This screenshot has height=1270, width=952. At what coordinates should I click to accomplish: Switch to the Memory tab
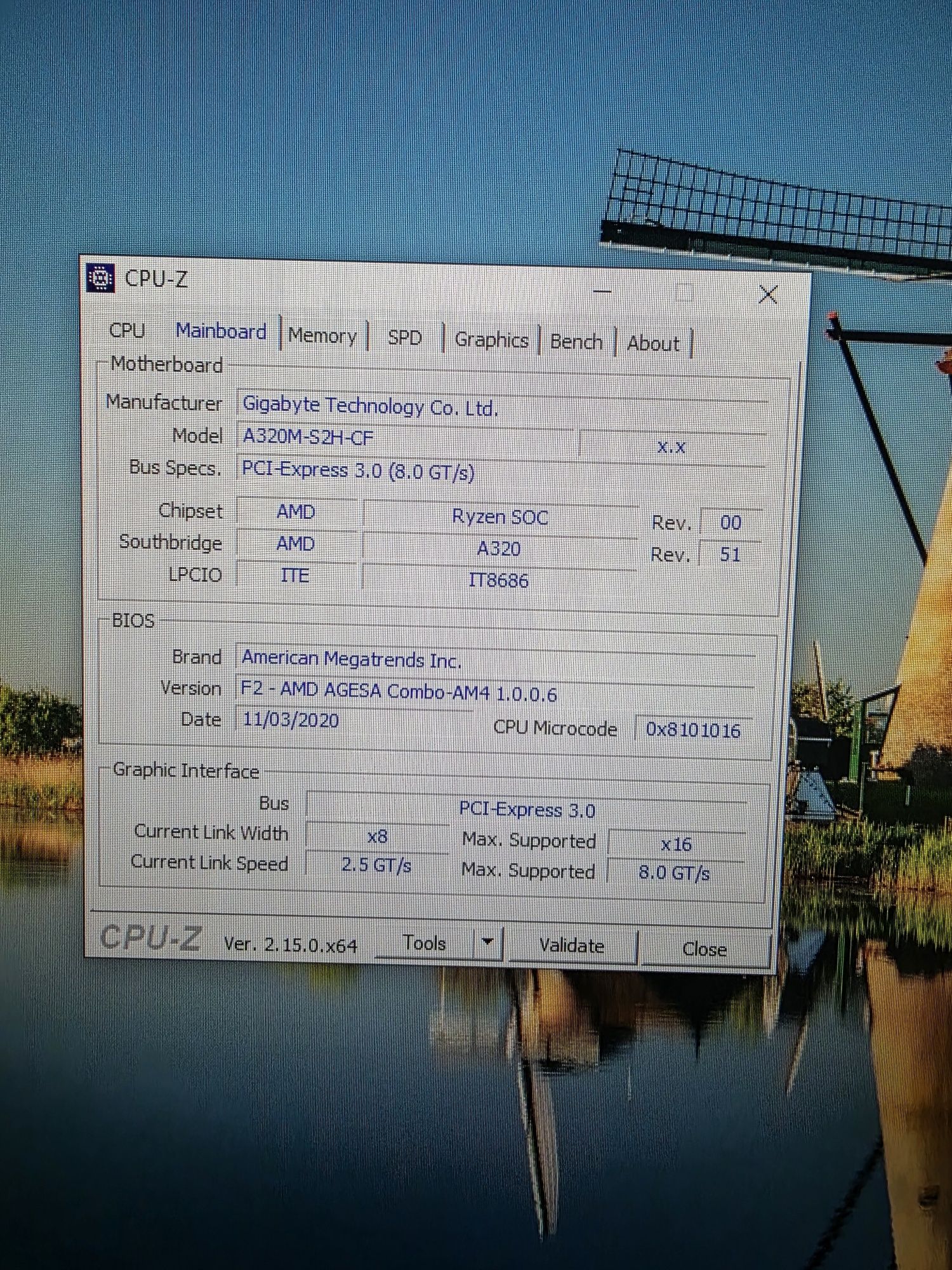tap(322, 335)
